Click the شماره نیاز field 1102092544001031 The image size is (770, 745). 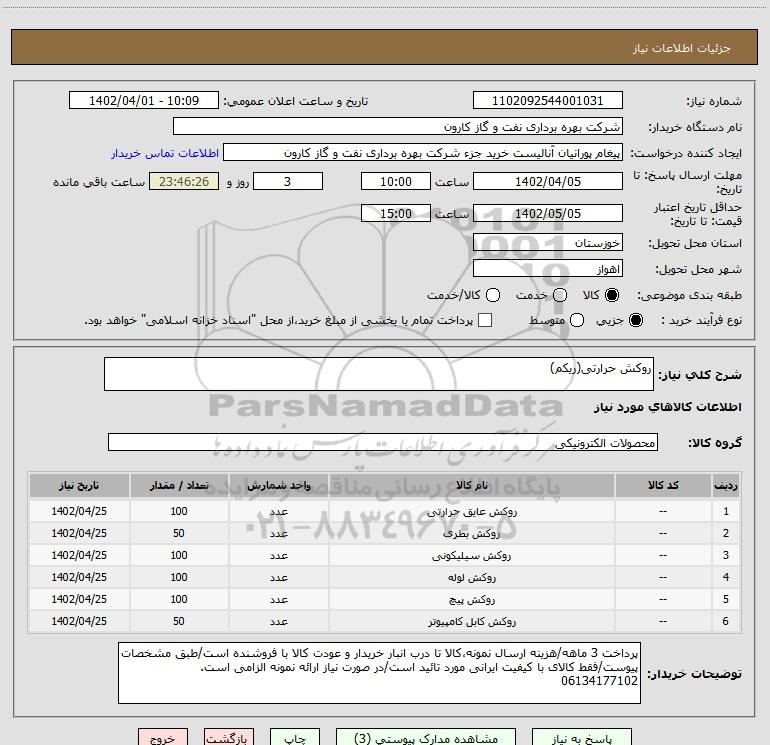548,101
